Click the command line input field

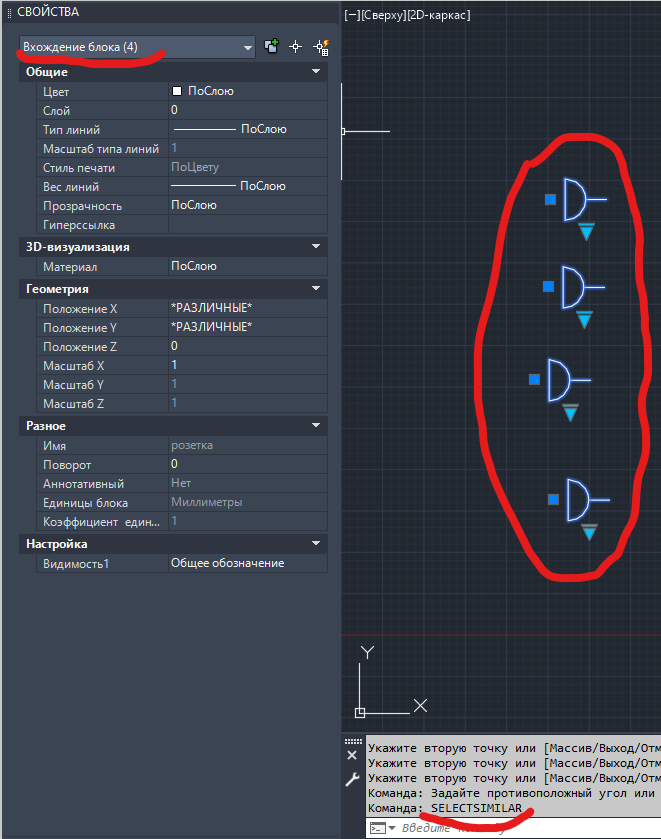tap(530, 828)
